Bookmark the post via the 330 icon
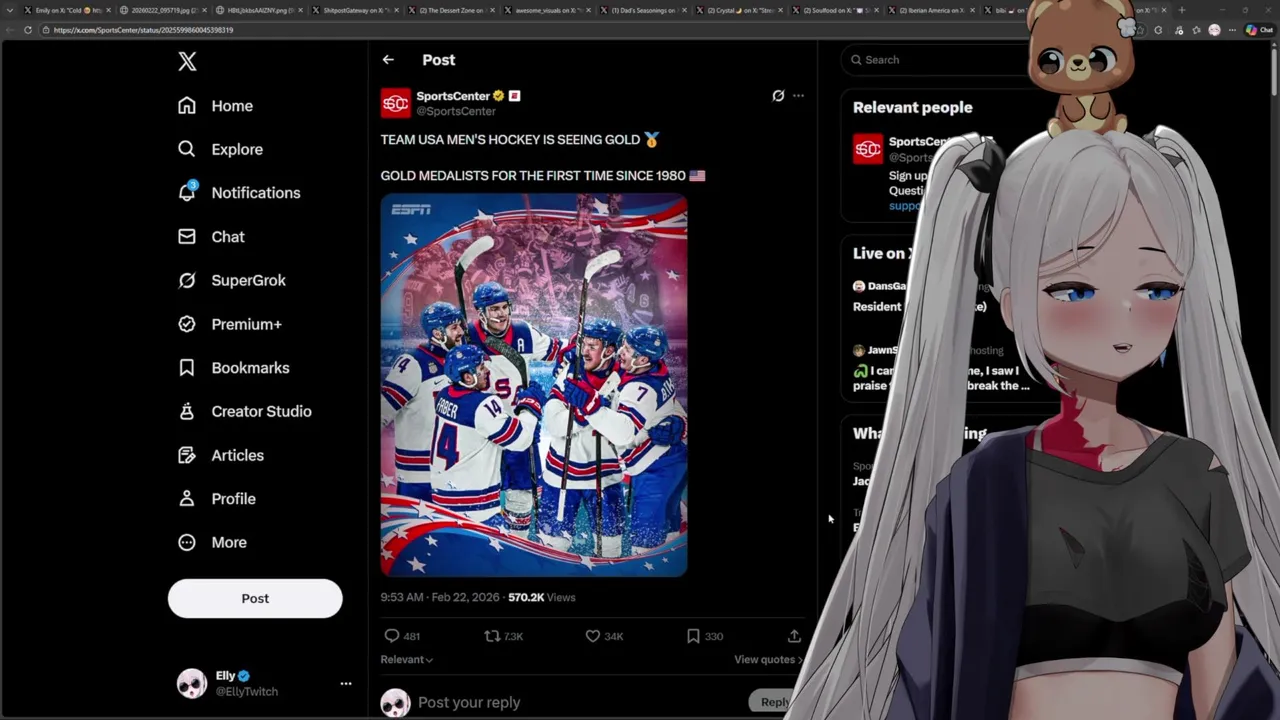Image resolution: width=1280 pixels, height=720 pixels. tap(693, 636)
